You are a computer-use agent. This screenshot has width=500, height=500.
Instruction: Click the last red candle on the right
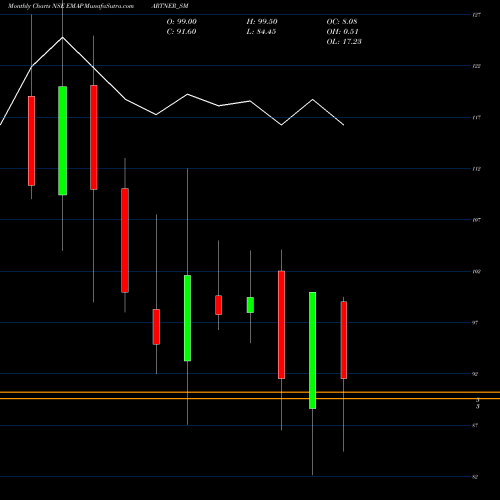click(x=344, y=340)
